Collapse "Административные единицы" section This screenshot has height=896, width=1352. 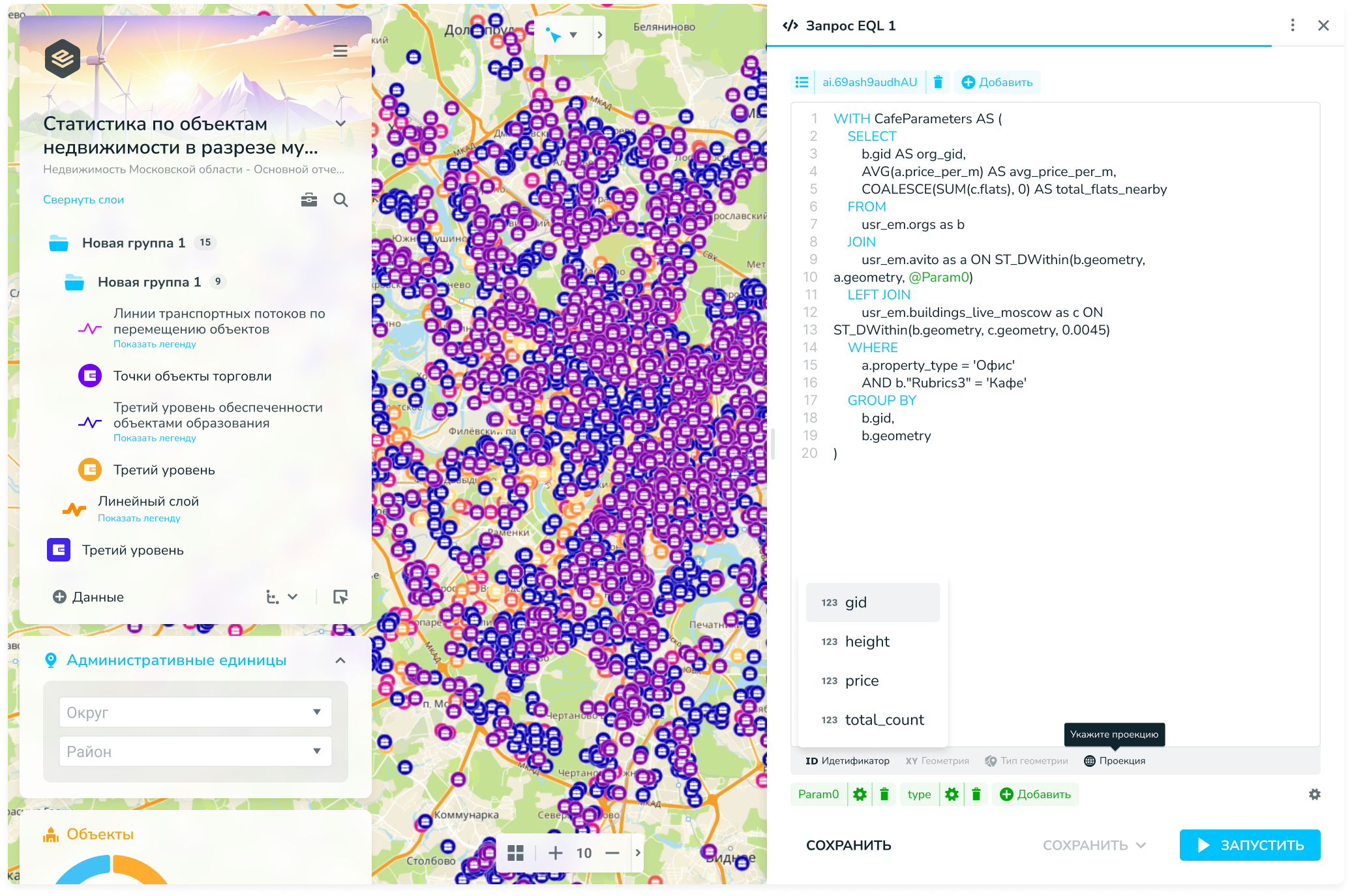[x=340, y=661]
